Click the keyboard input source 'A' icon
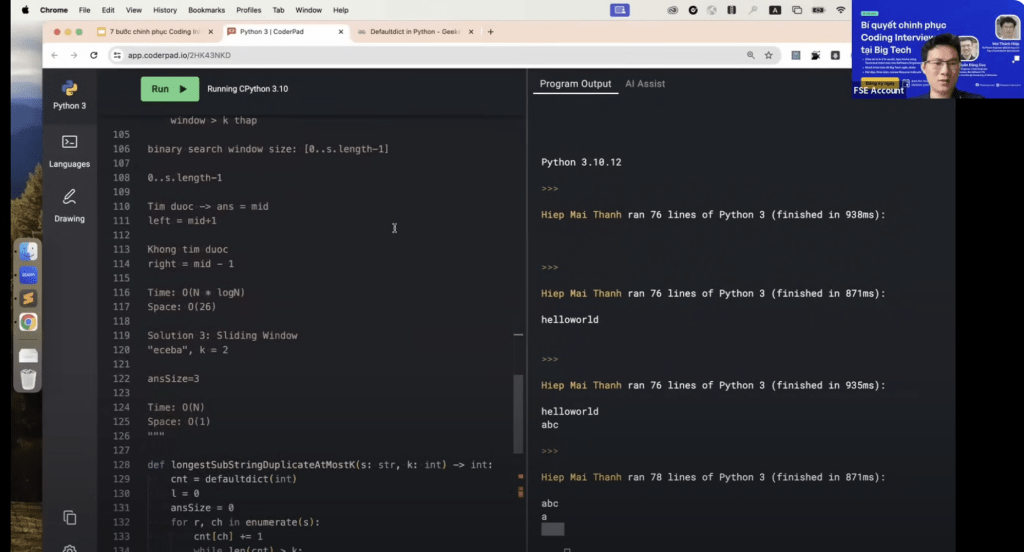1024x552 pixels. tap(775, 10)
